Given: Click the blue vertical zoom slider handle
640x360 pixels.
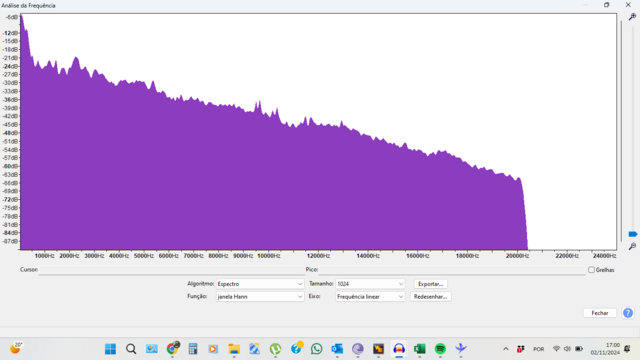Looking at the screenshot, I should [x=633, y=234].
